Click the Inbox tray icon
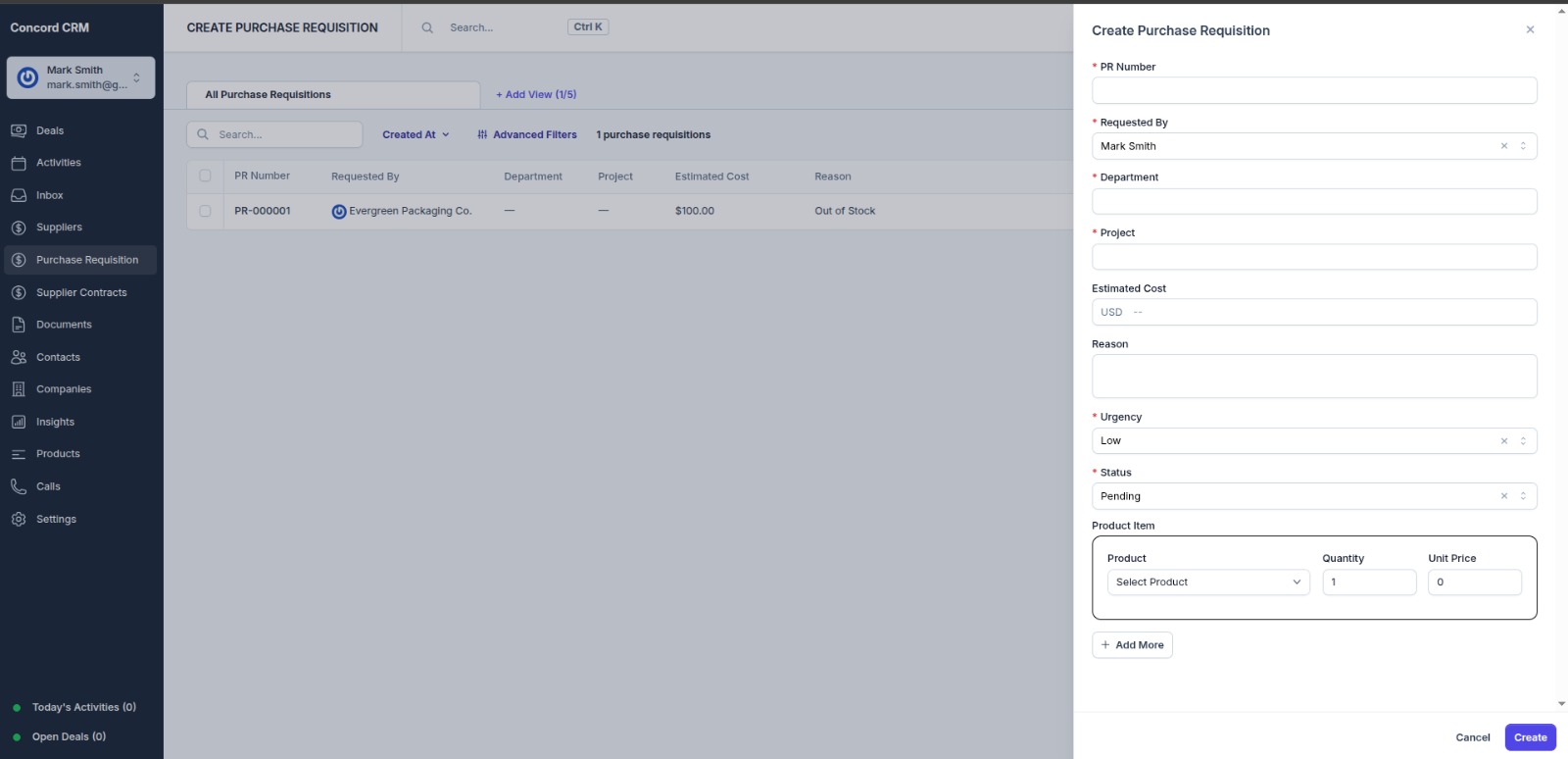The width and height of the screenshot is (1568, 759). point(19,195)
